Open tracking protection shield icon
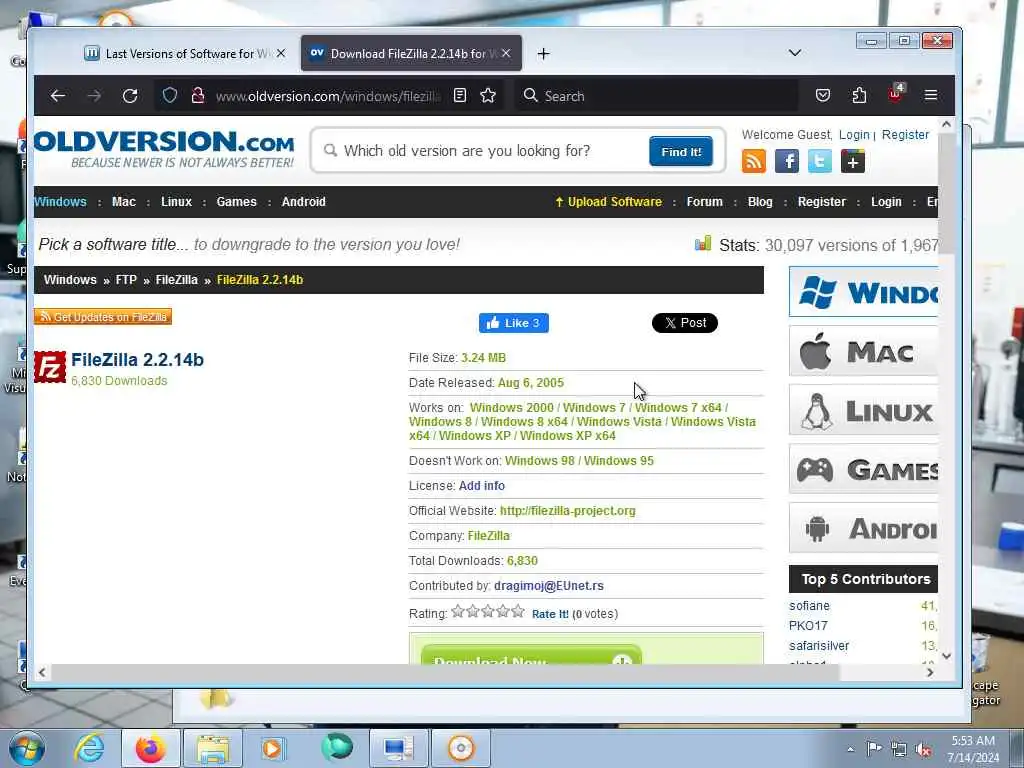This screenshot has height=768, width=1024. [170, 96]
